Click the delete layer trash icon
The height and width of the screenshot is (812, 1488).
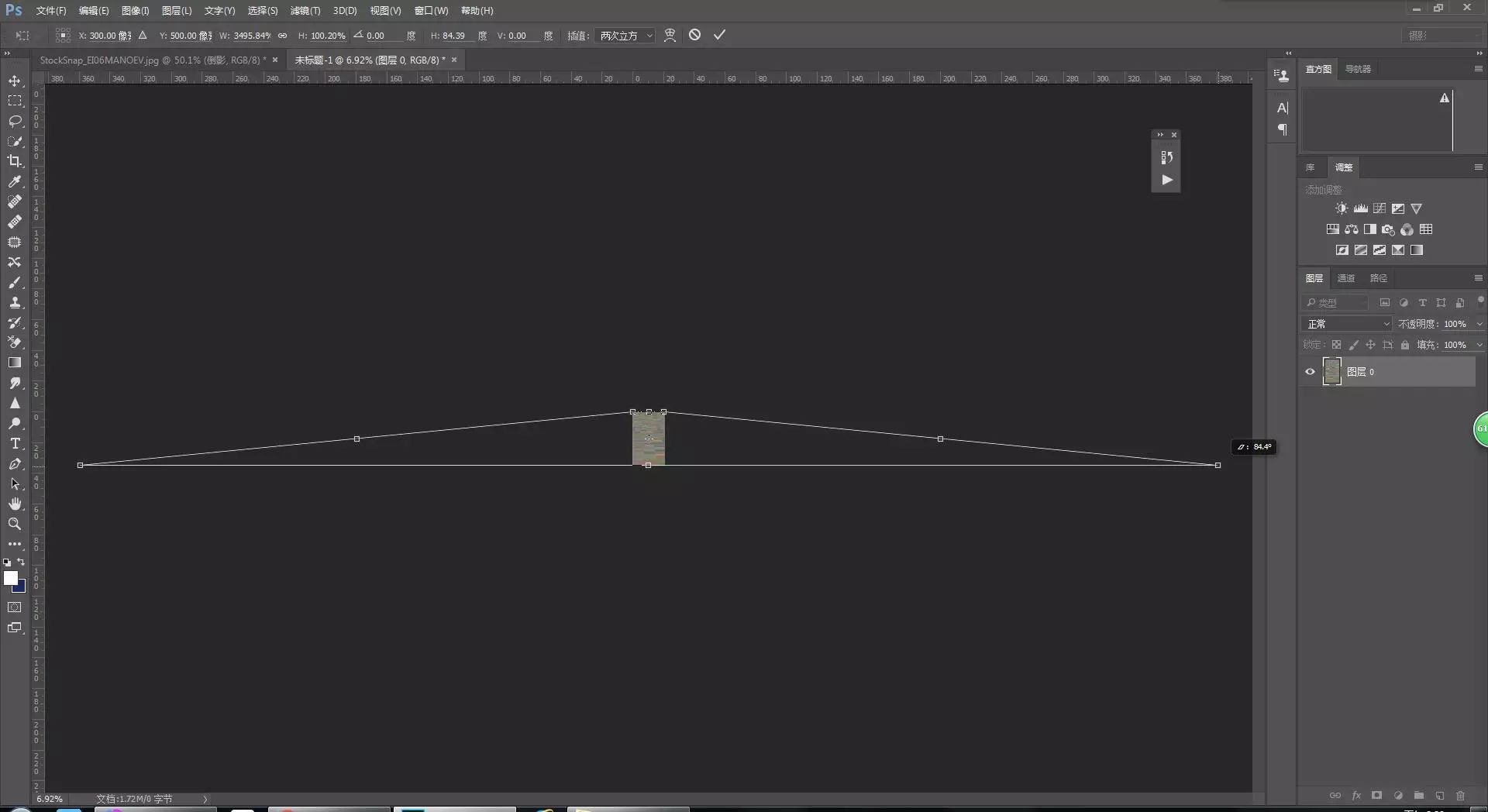click(x=1460, y=796)
